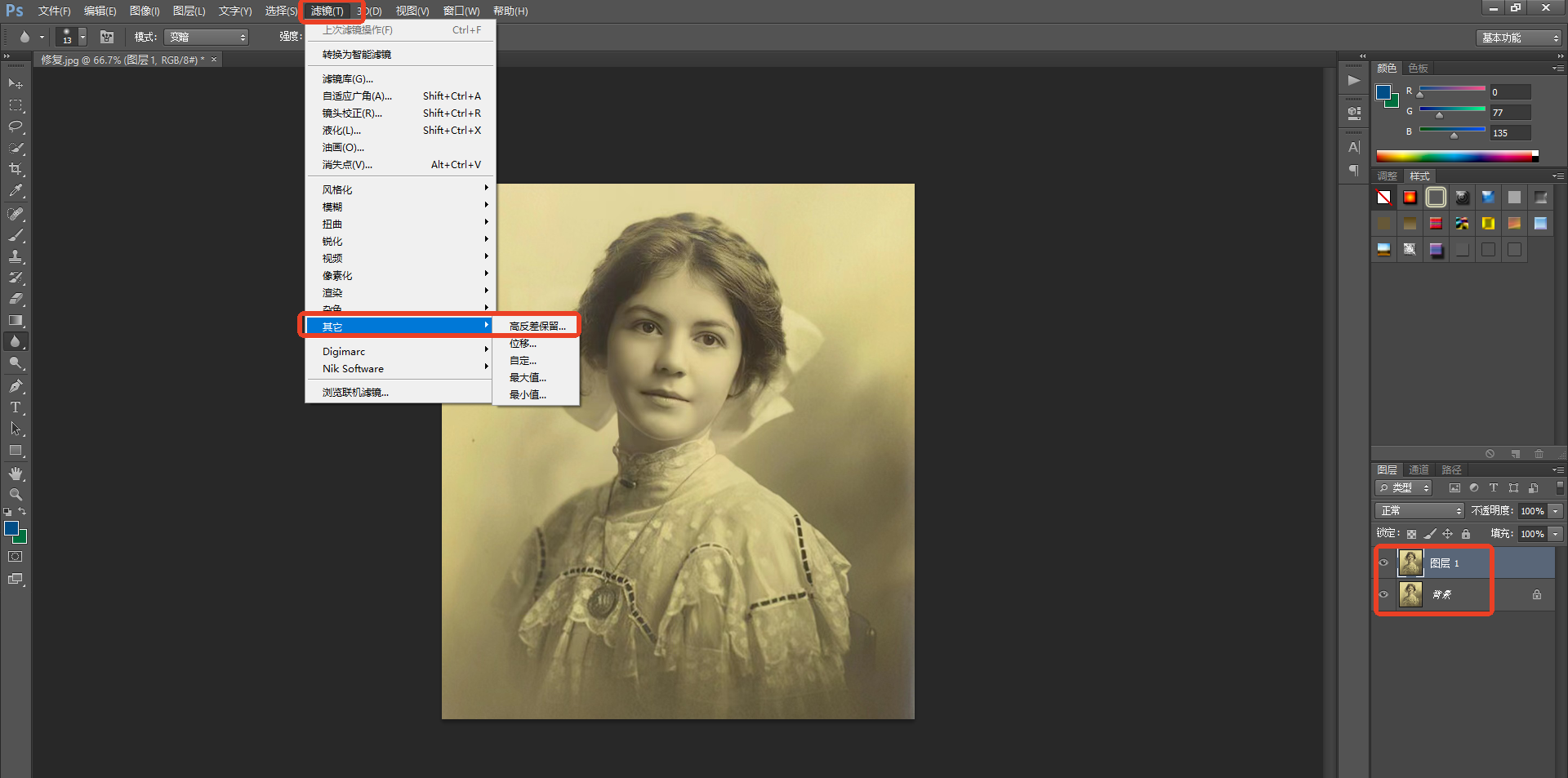
Task: Activate the Zoom tool in the toolbox
Action: pyautogui.click(x=16, y=495)
